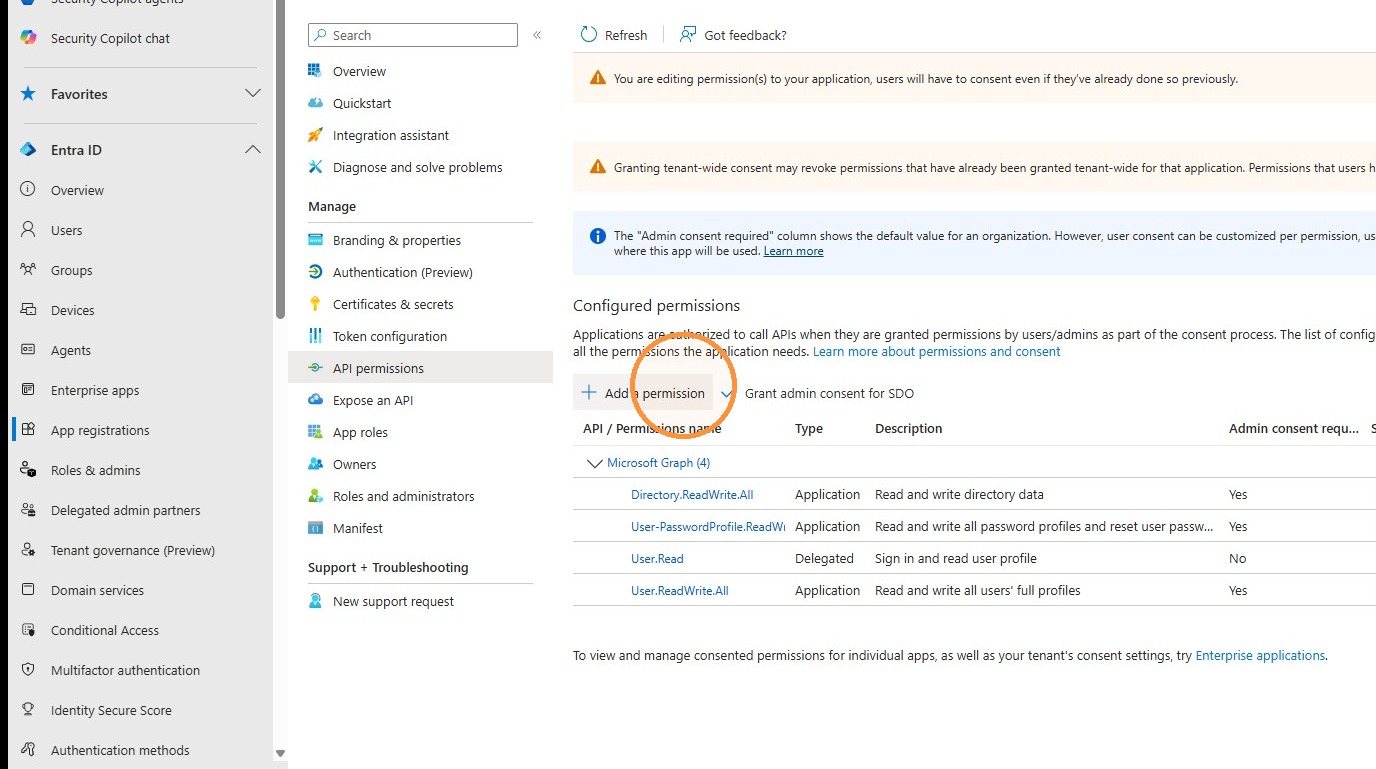This screenshot has width=1376, height=769.
Task: Open the User.Read permission
Action: tap(657, 558)
